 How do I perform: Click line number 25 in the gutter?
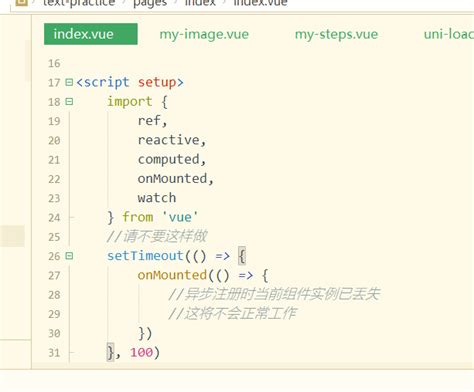(x=54, y=237)
